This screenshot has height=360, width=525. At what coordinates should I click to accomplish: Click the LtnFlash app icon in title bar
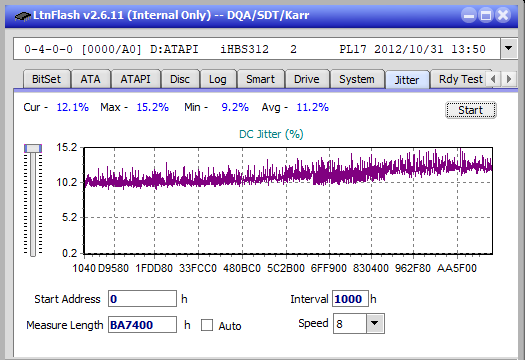[x=22, y=16]
